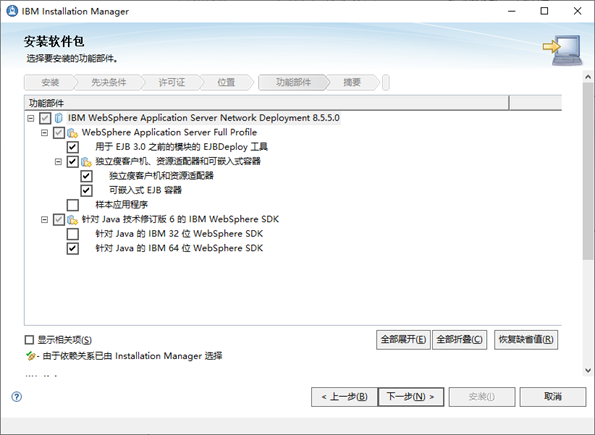Toggle checkbox for WebSphere Application Server Full Profile
The image size is (595, 435).
click(59, 132)
